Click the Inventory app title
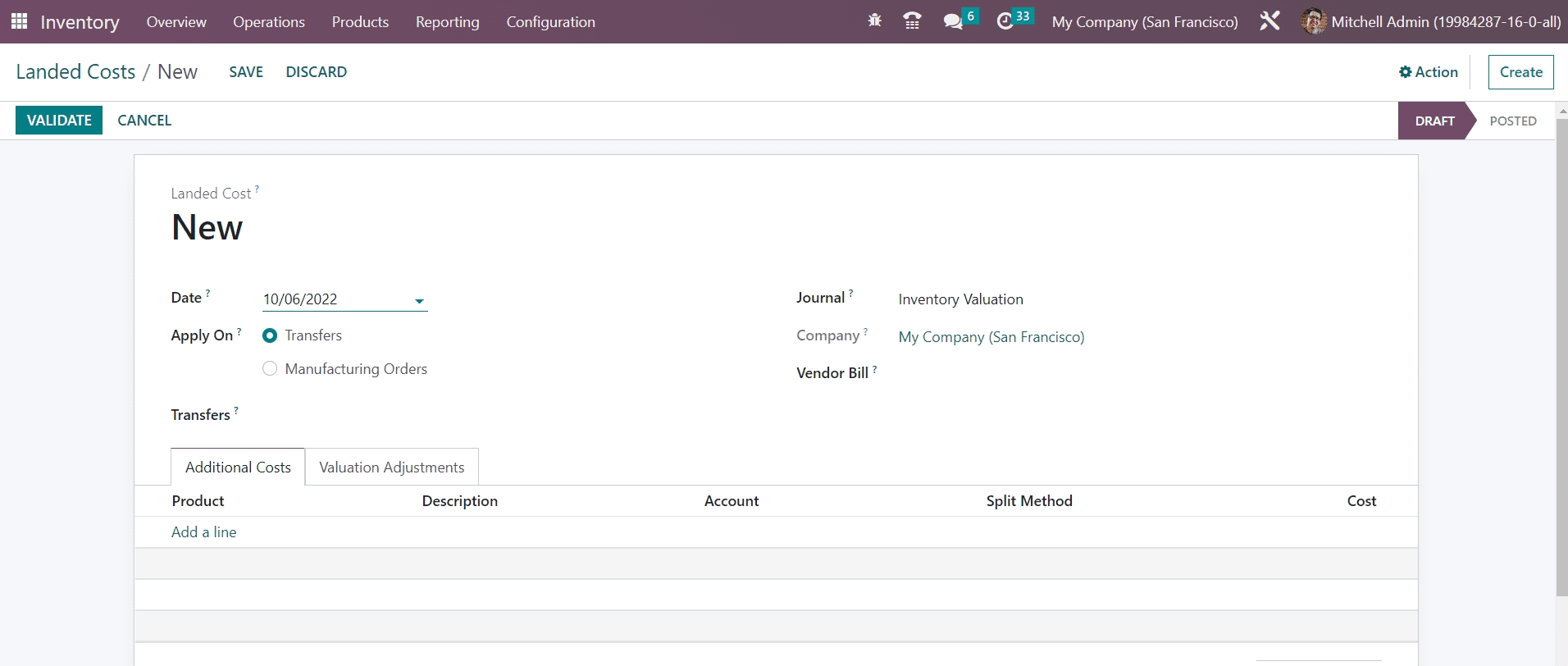 [80, 22]
